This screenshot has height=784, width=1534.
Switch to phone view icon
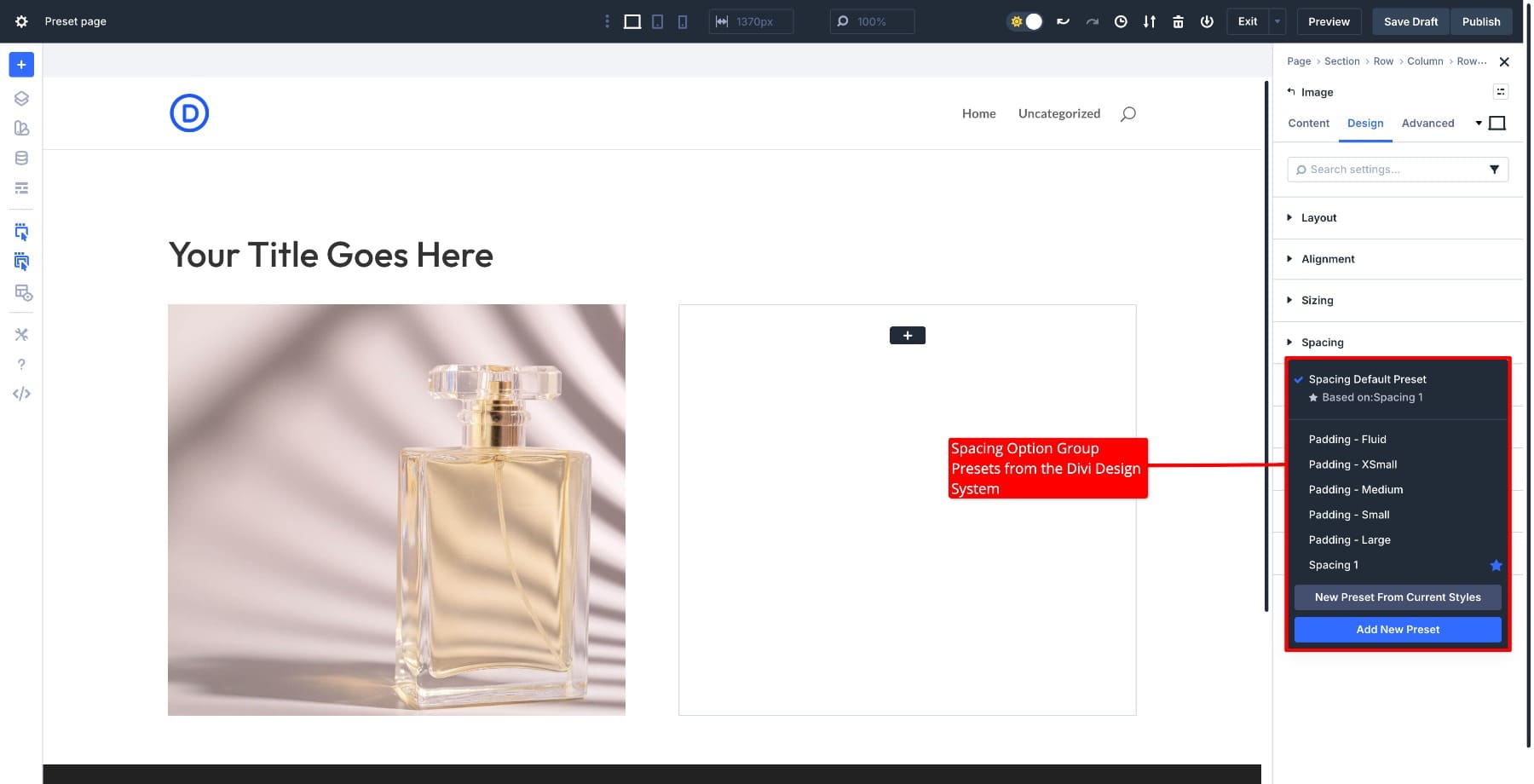682,21
